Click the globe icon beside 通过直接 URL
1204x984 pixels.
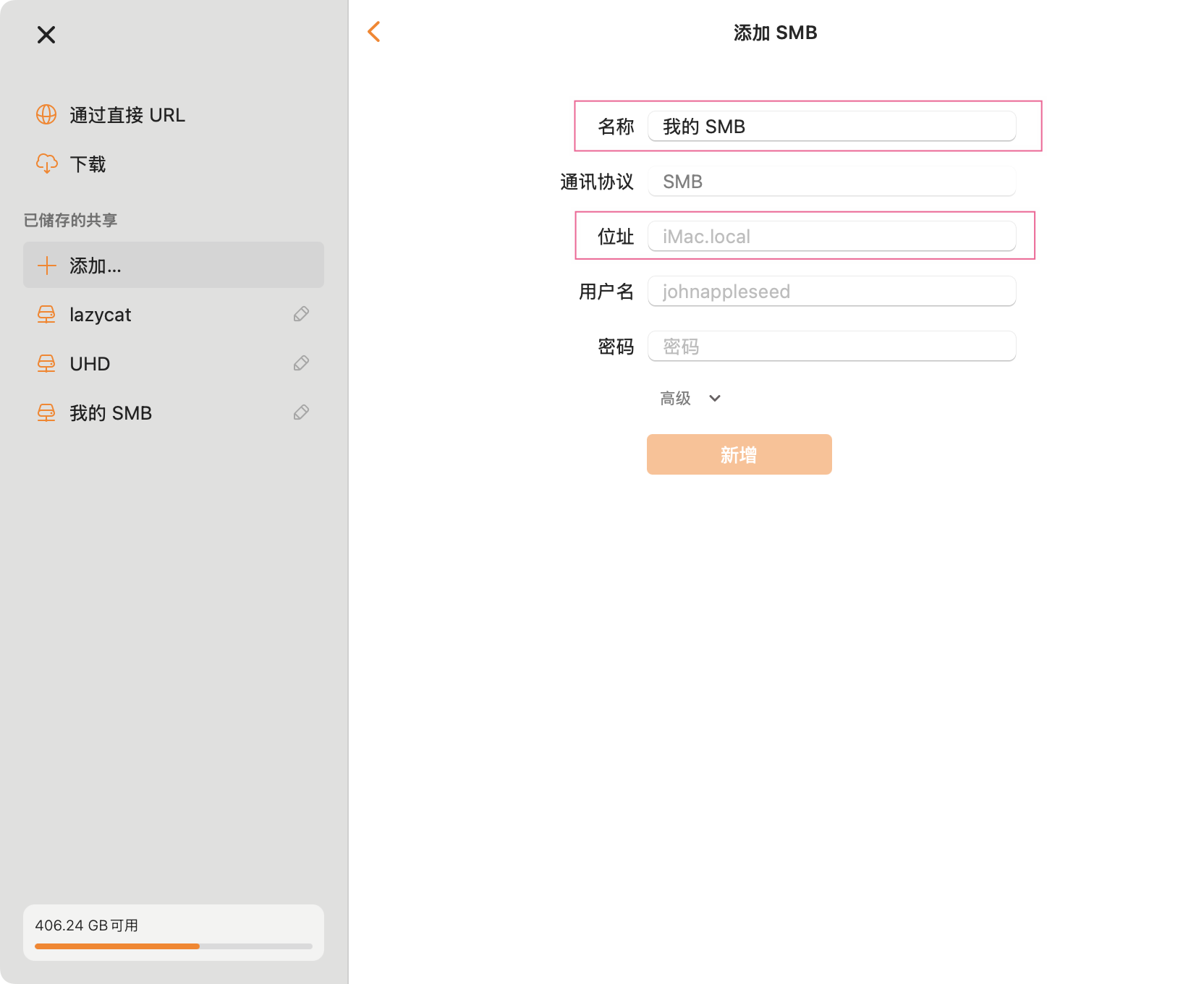point(46,115)
